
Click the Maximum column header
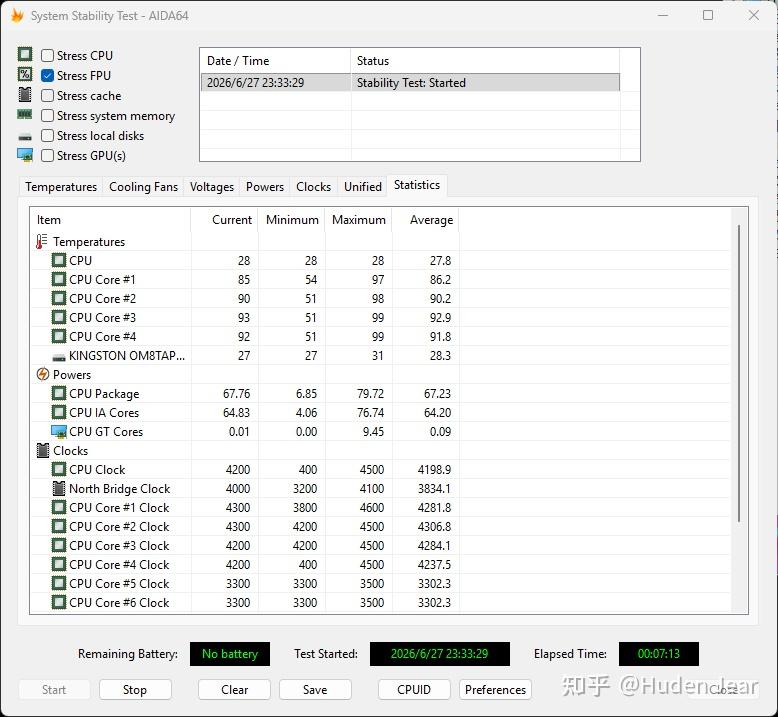[x=359, y=220]
